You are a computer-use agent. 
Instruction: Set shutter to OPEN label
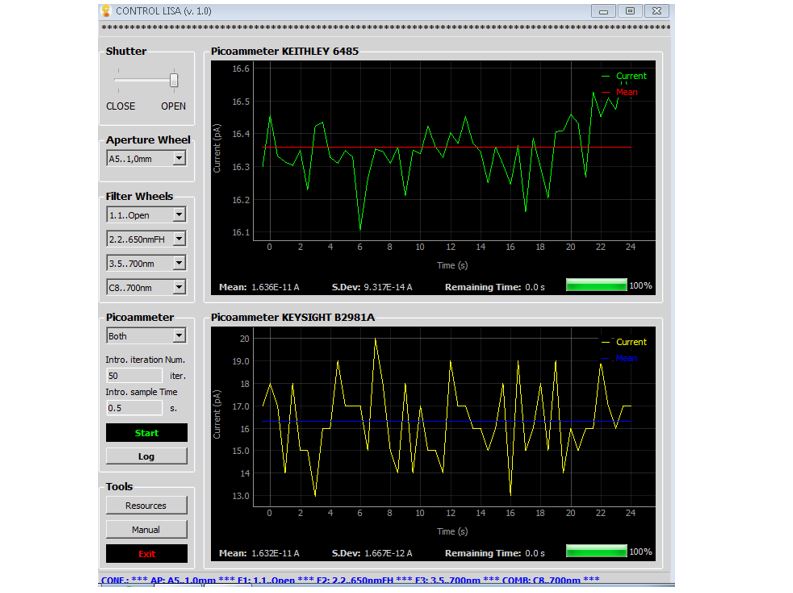click(173, 106)
